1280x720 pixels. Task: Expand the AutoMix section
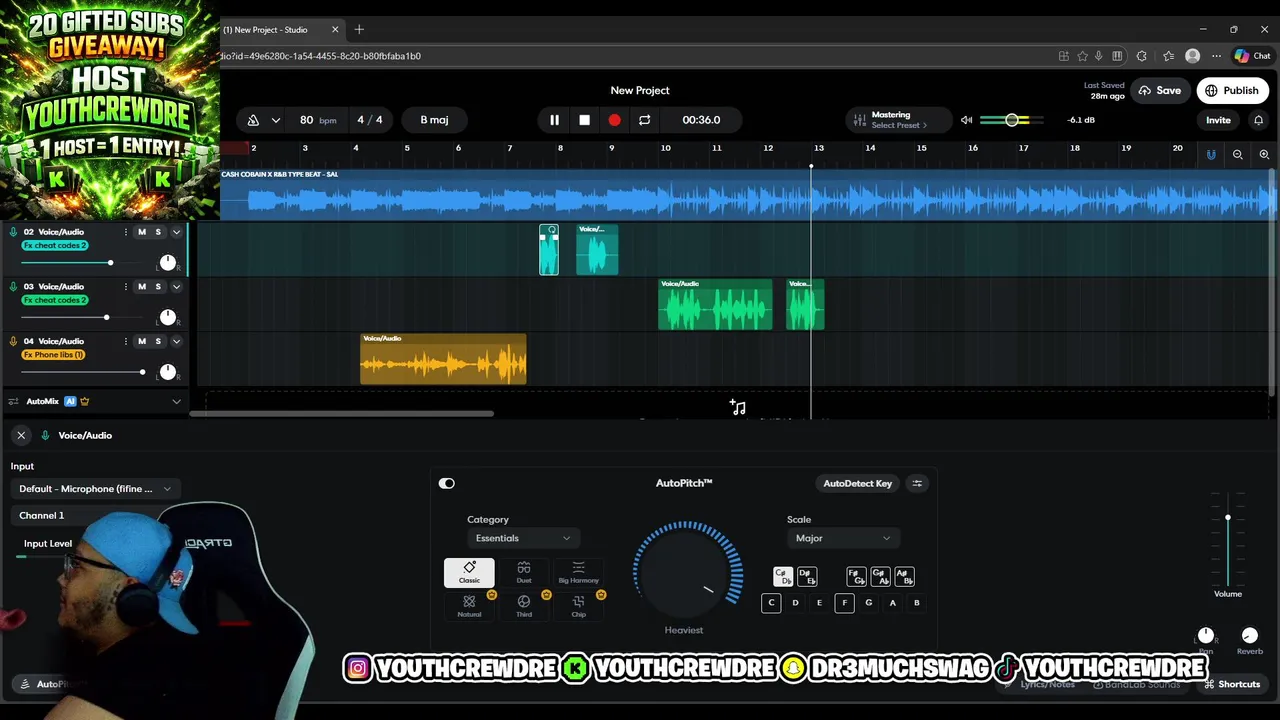coord(176,402)
